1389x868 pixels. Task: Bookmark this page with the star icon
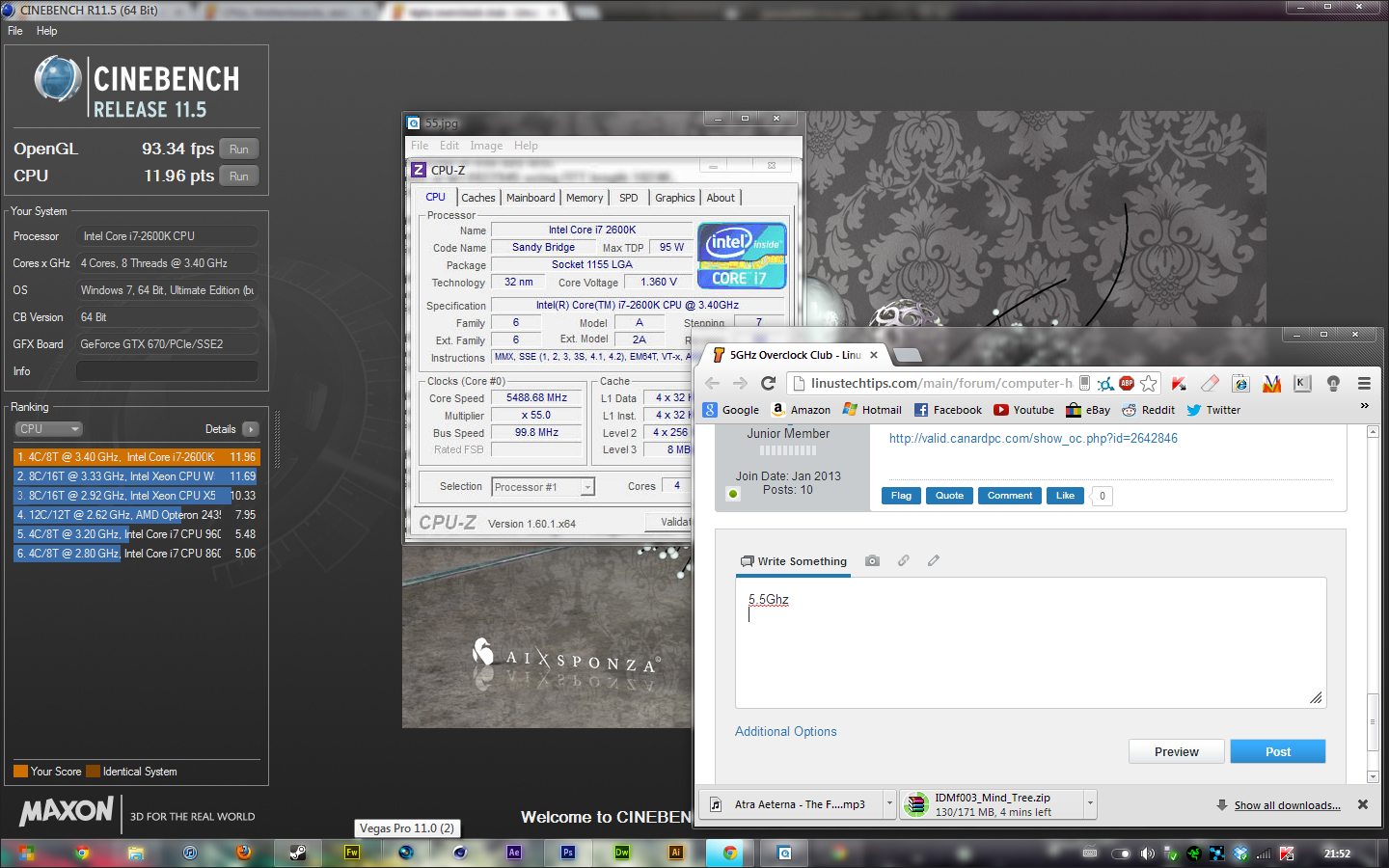click(1148, 383)
